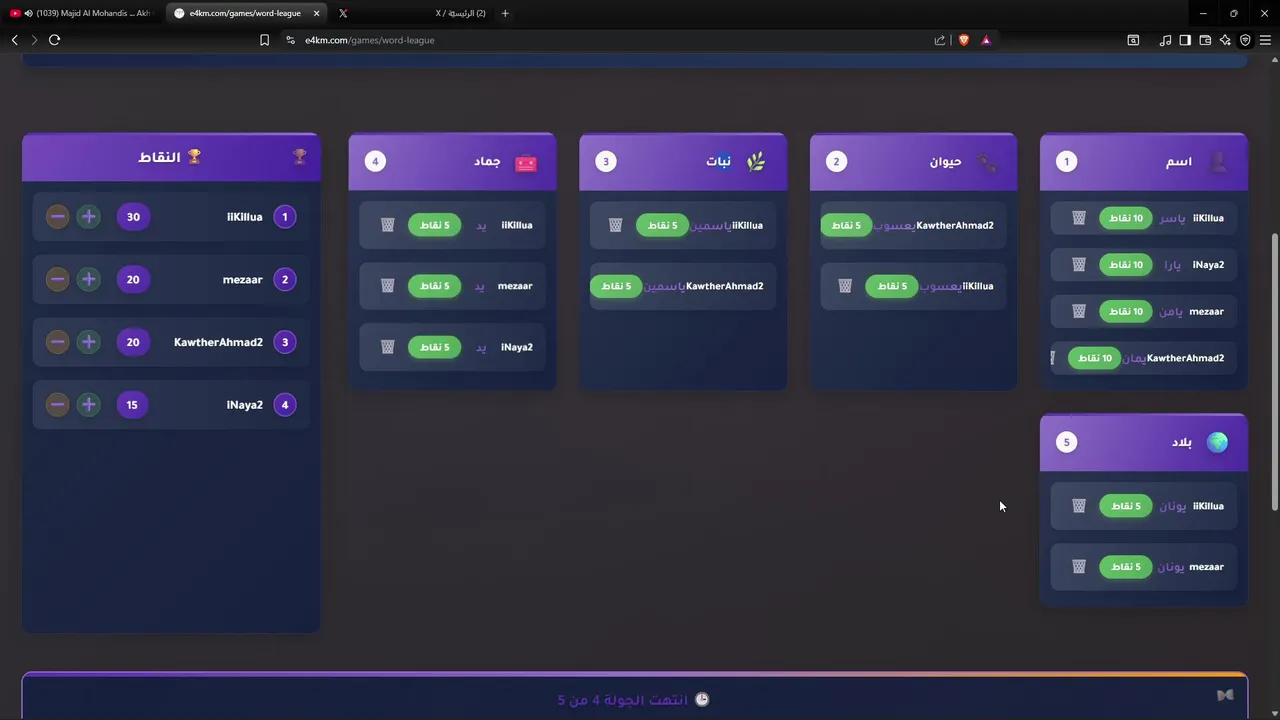Image resolution: width=1280 pixels, height=720 pixels.
Task: Open Brave Shields icon
Action: click(964, 40)
